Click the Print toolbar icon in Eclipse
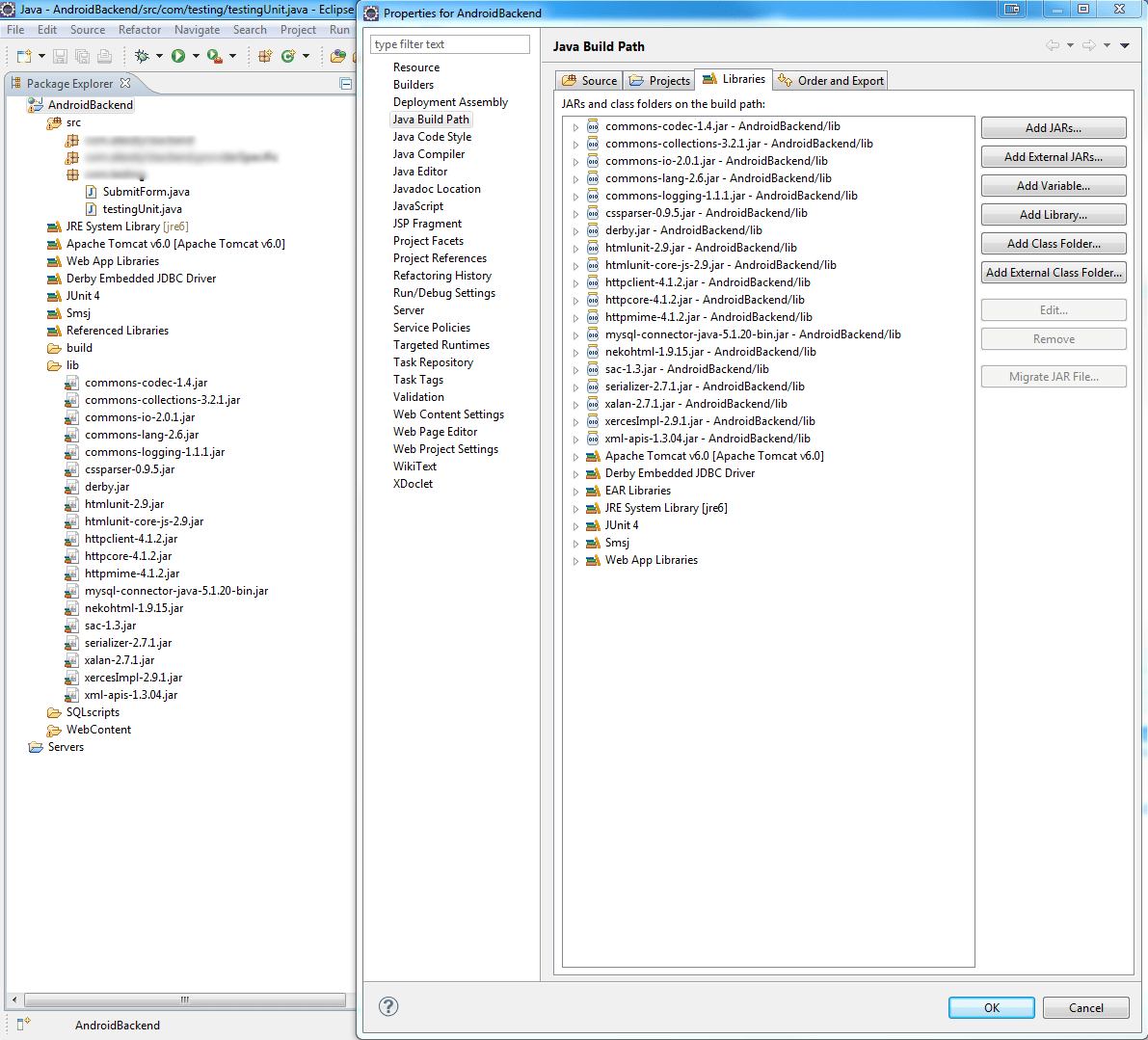Viewport: 1148px width, 1040px height. (x=105, y=56)
